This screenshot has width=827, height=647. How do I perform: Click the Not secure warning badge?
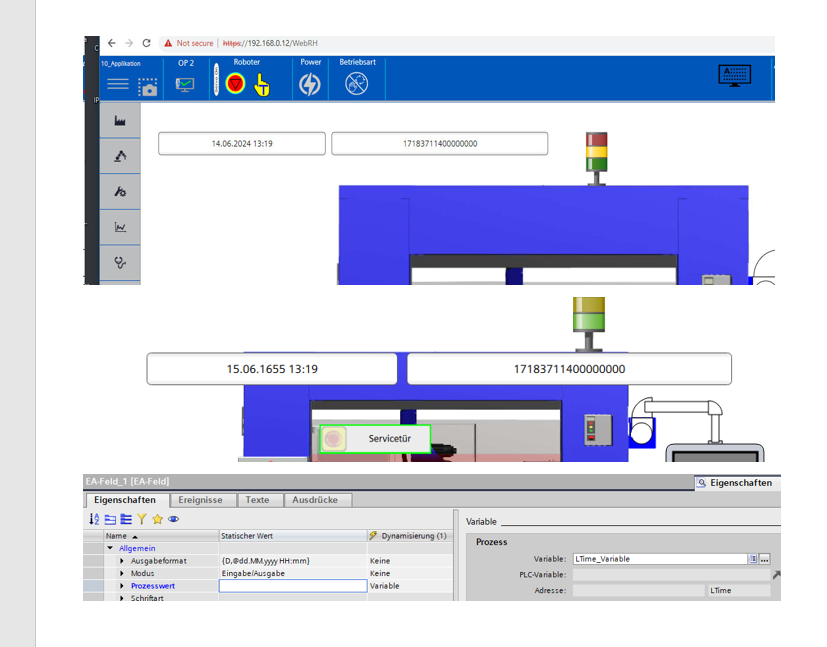click(188, 43)
